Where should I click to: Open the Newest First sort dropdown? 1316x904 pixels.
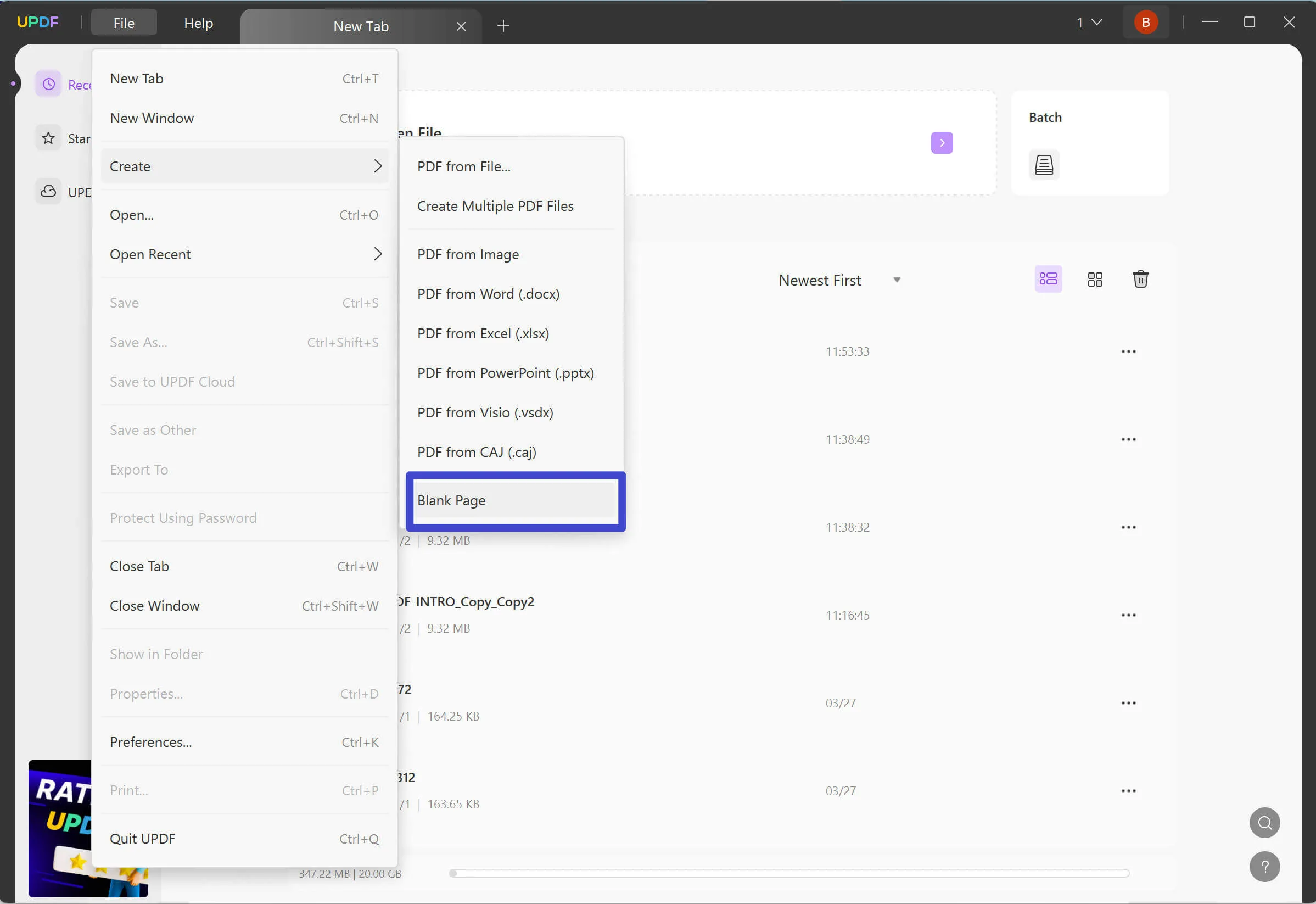[839, 280]
